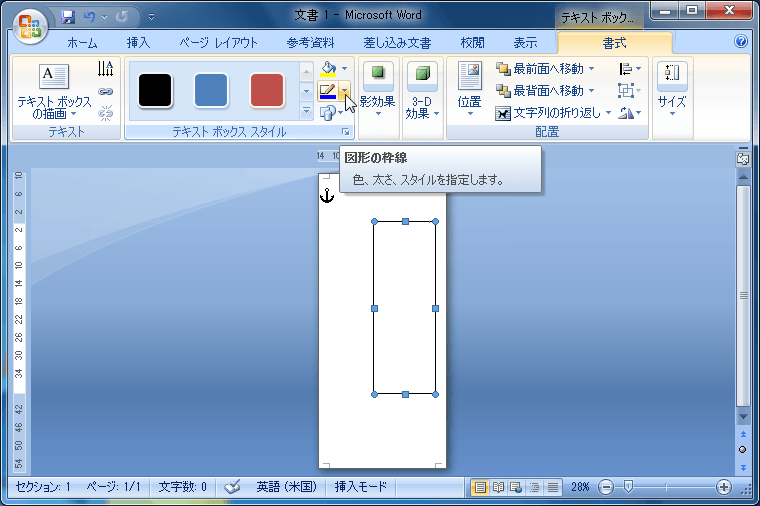Click the change shape icon
The height and width of the screenshot is (506, 760).
pos(328,113)
